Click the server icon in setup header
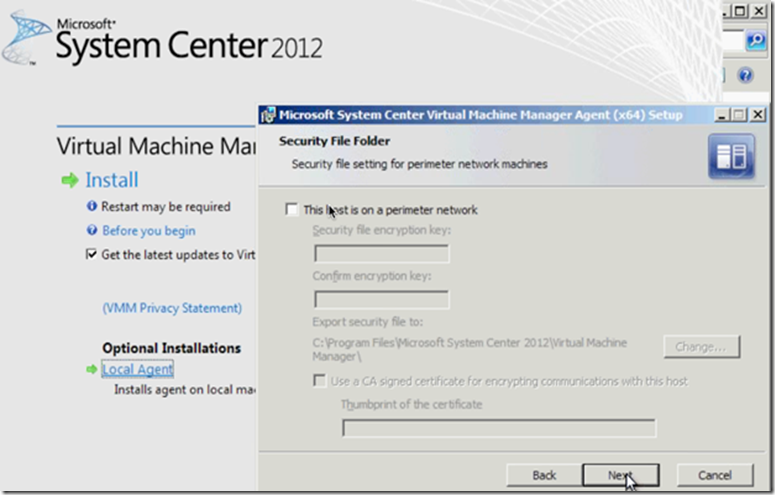775x495 pixels. point(732,156)
